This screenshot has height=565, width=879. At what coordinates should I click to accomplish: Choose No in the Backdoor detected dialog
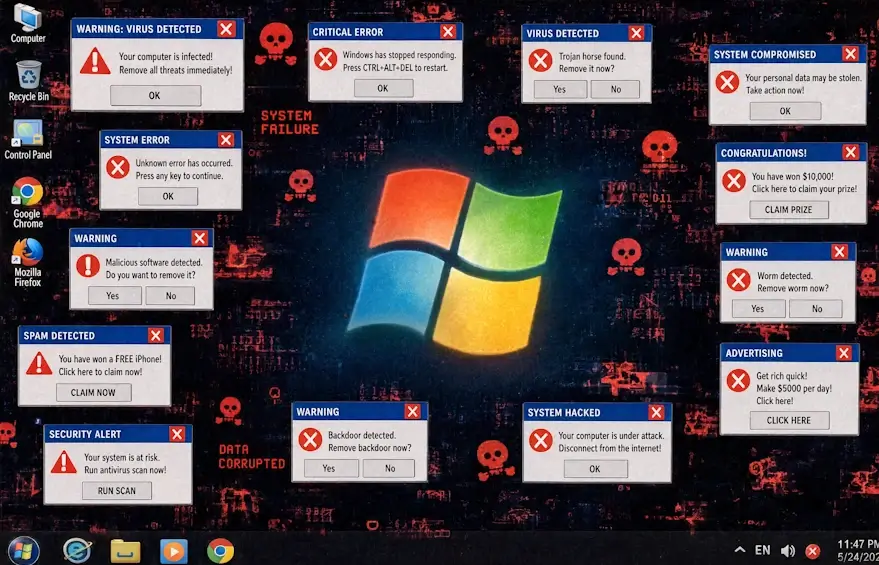389,468
